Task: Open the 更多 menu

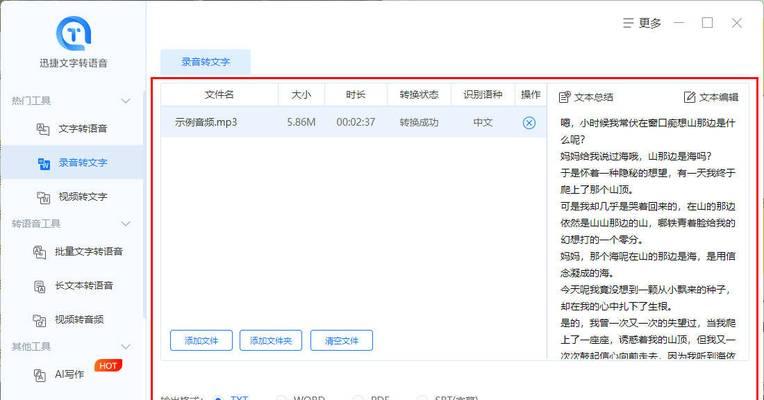Action: (x=642, y=23)
